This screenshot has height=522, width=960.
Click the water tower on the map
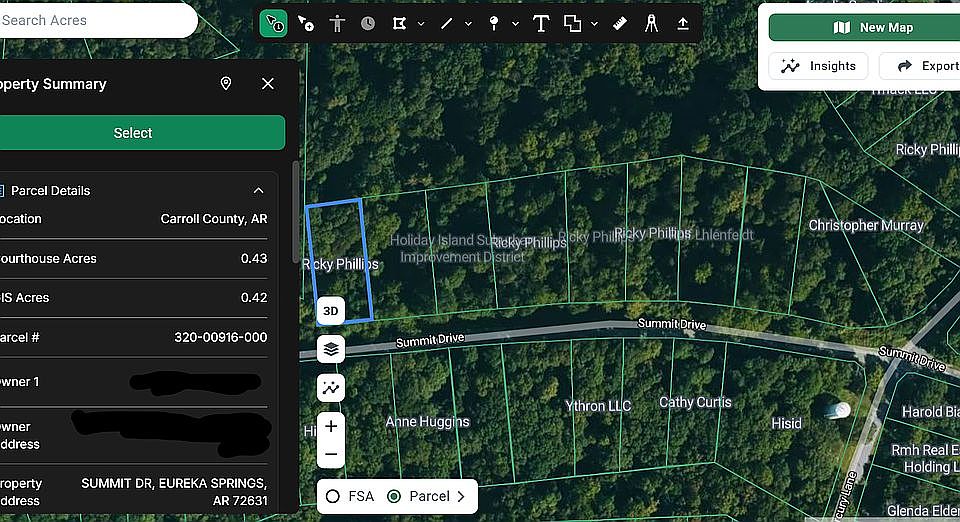coord(837,411)
